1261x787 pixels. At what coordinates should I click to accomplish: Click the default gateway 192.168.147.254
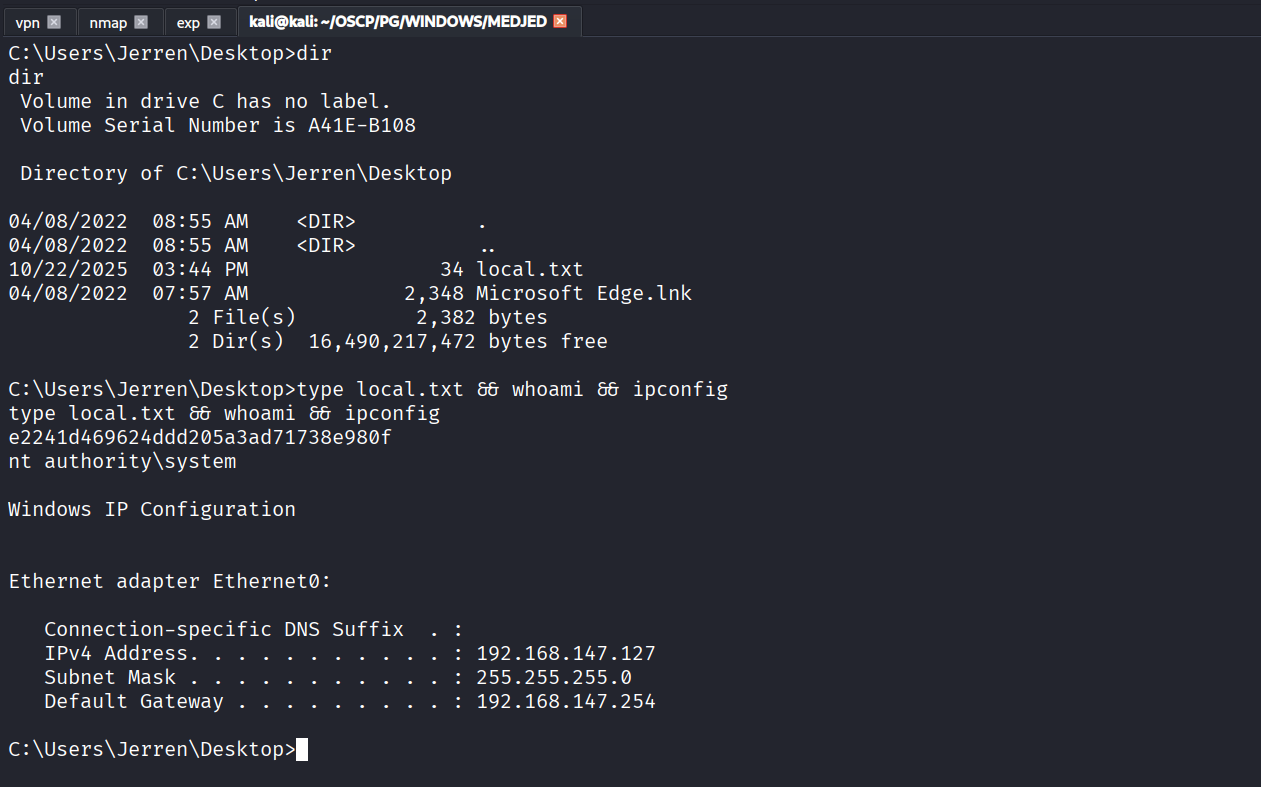click(x=566, y=701)
